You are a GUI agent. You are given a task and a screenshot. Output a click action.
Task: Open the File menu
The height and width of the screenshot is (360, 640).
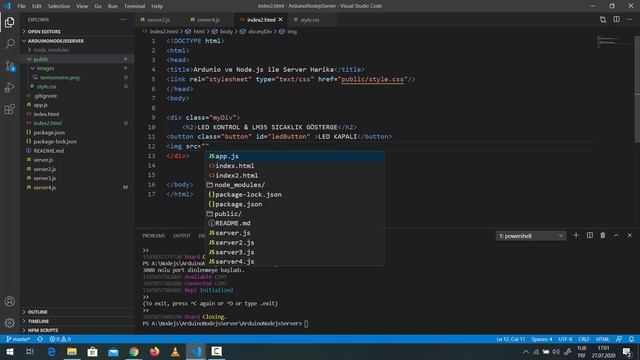(x=22, y=6)
